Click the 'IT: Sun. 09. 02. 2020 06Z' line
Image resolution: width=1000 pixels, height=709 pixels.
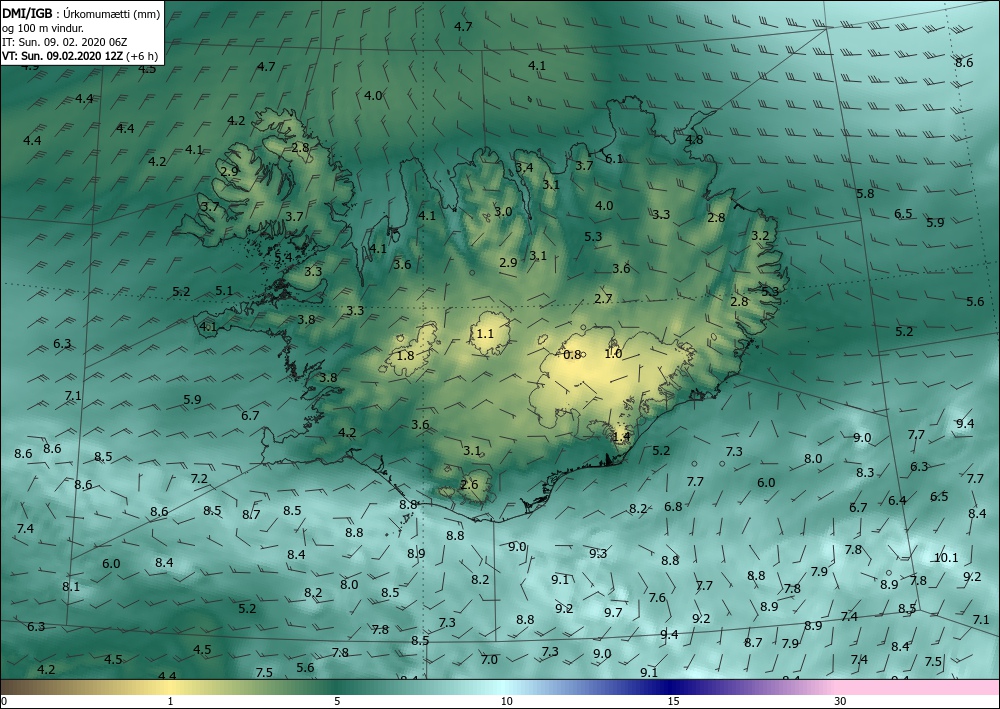(65, 42)
